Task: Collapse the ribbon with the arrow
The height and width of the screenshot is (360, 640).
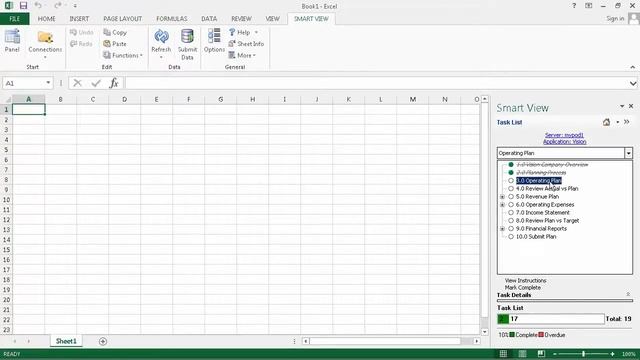Action: [x=633, y=67]
